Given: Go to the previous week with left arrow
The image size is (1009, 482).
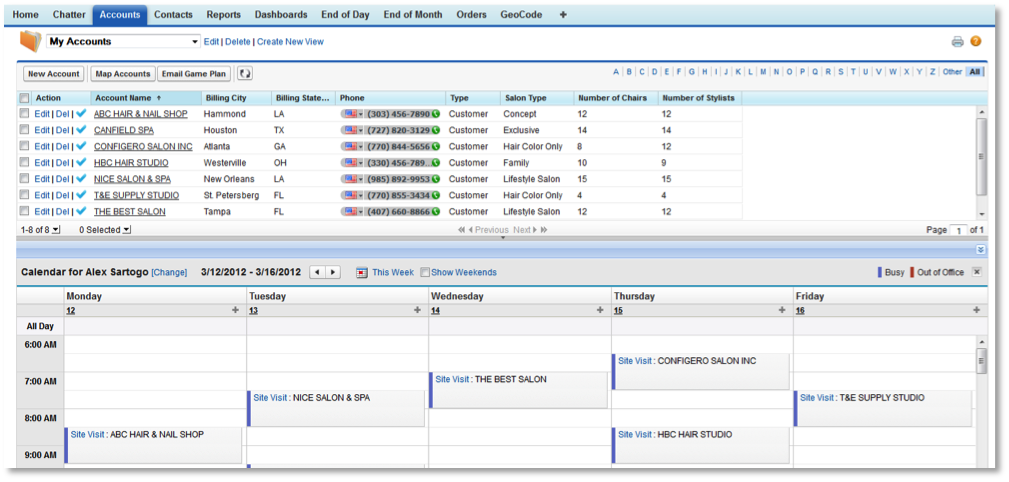Looking at the screenshot, I should 317,272.
